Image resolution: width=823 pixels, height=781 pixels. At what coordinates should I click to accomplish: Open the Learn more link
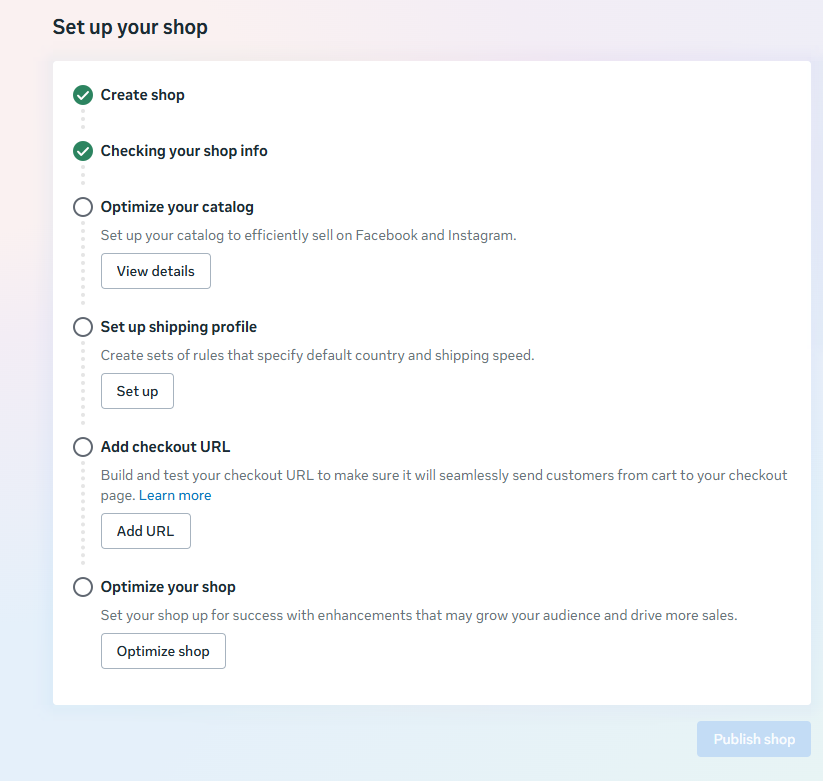coord(175,495)
